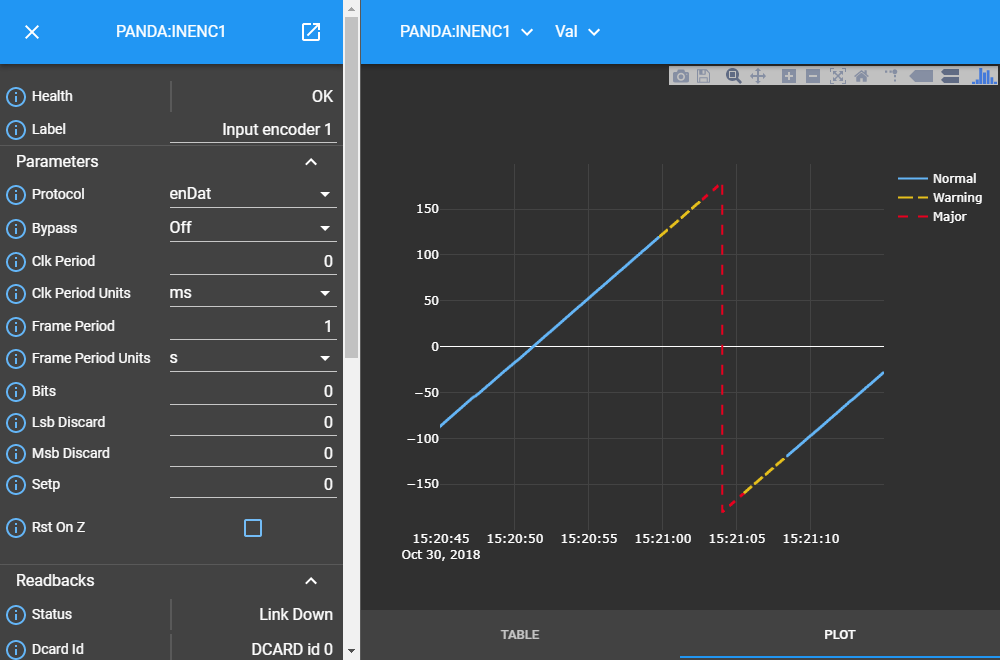Click the Frame Period input field
Screen dimensions: 1000x660
point(252,326)
